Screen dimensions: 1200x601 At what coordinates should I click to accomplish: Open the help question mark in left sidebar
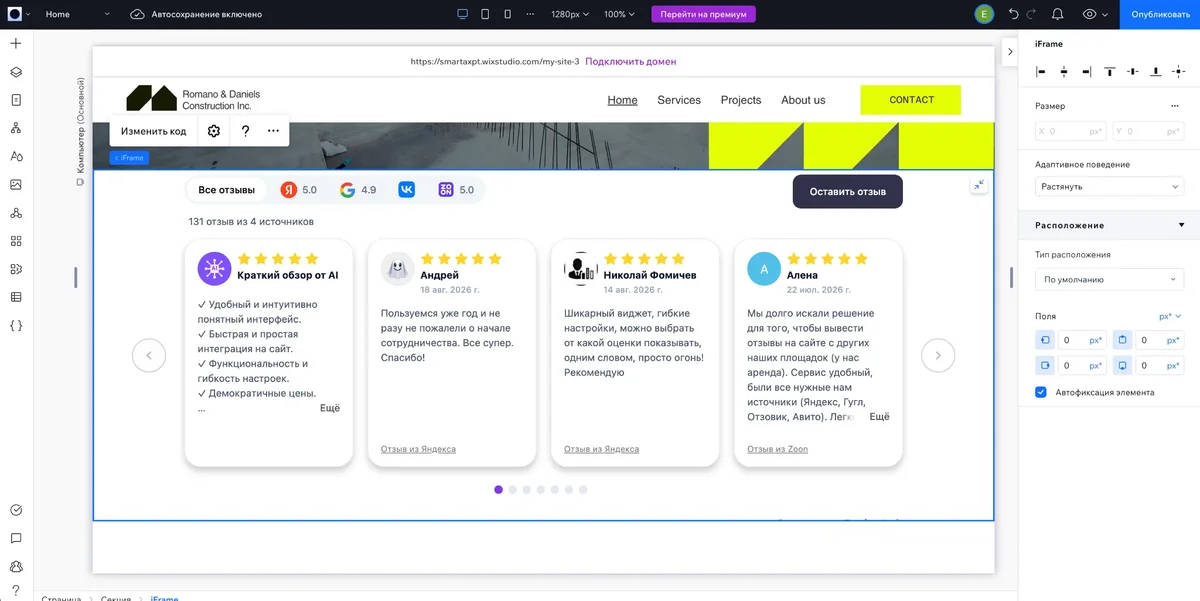[x=15, y=590]
